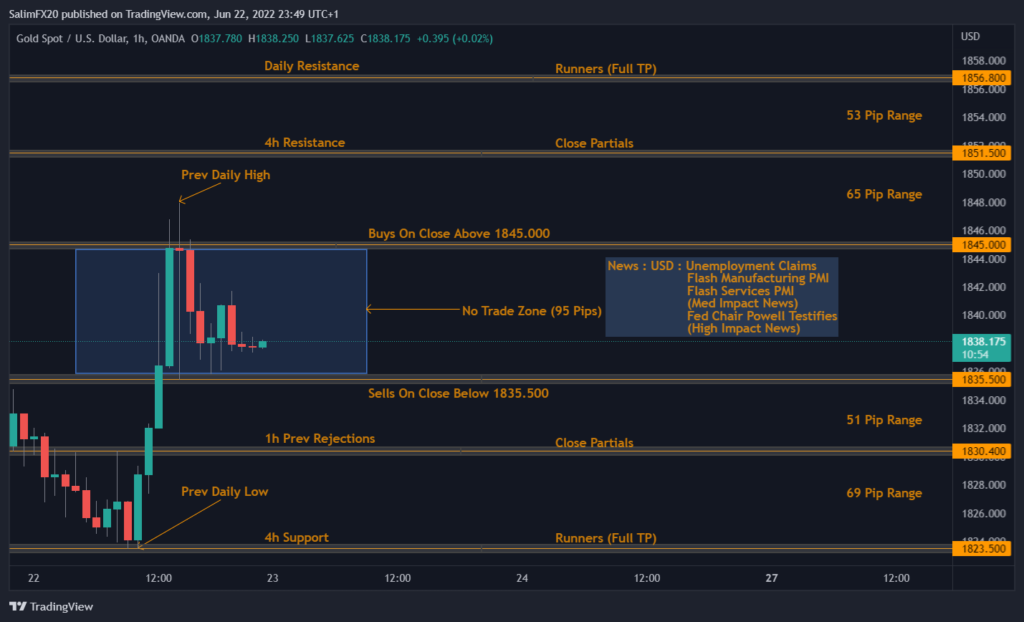Click the 27 date on the time axis

[x=771, y=578]
